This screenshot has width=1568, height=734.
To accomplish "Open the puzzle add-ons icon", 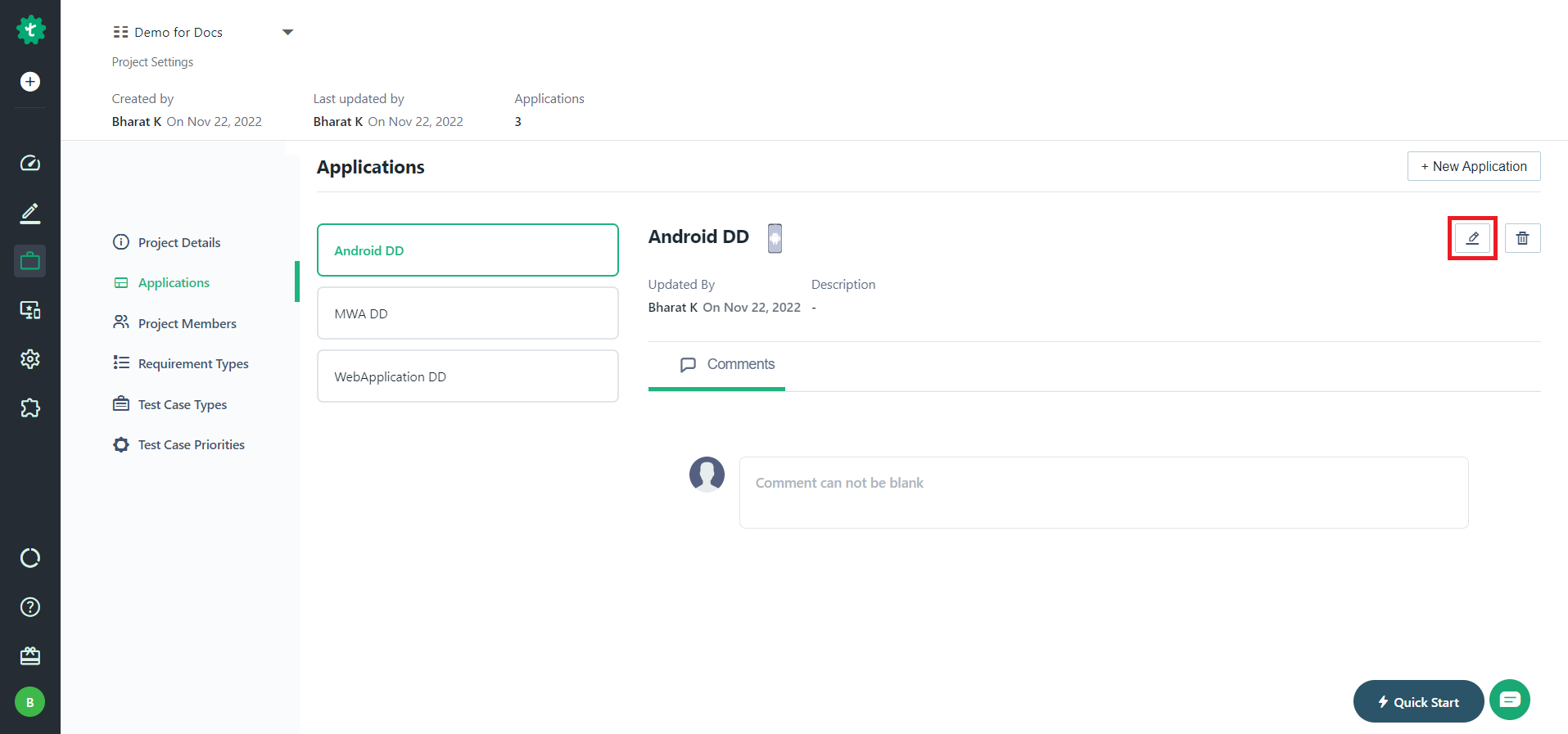I will (x=30, y=408).
